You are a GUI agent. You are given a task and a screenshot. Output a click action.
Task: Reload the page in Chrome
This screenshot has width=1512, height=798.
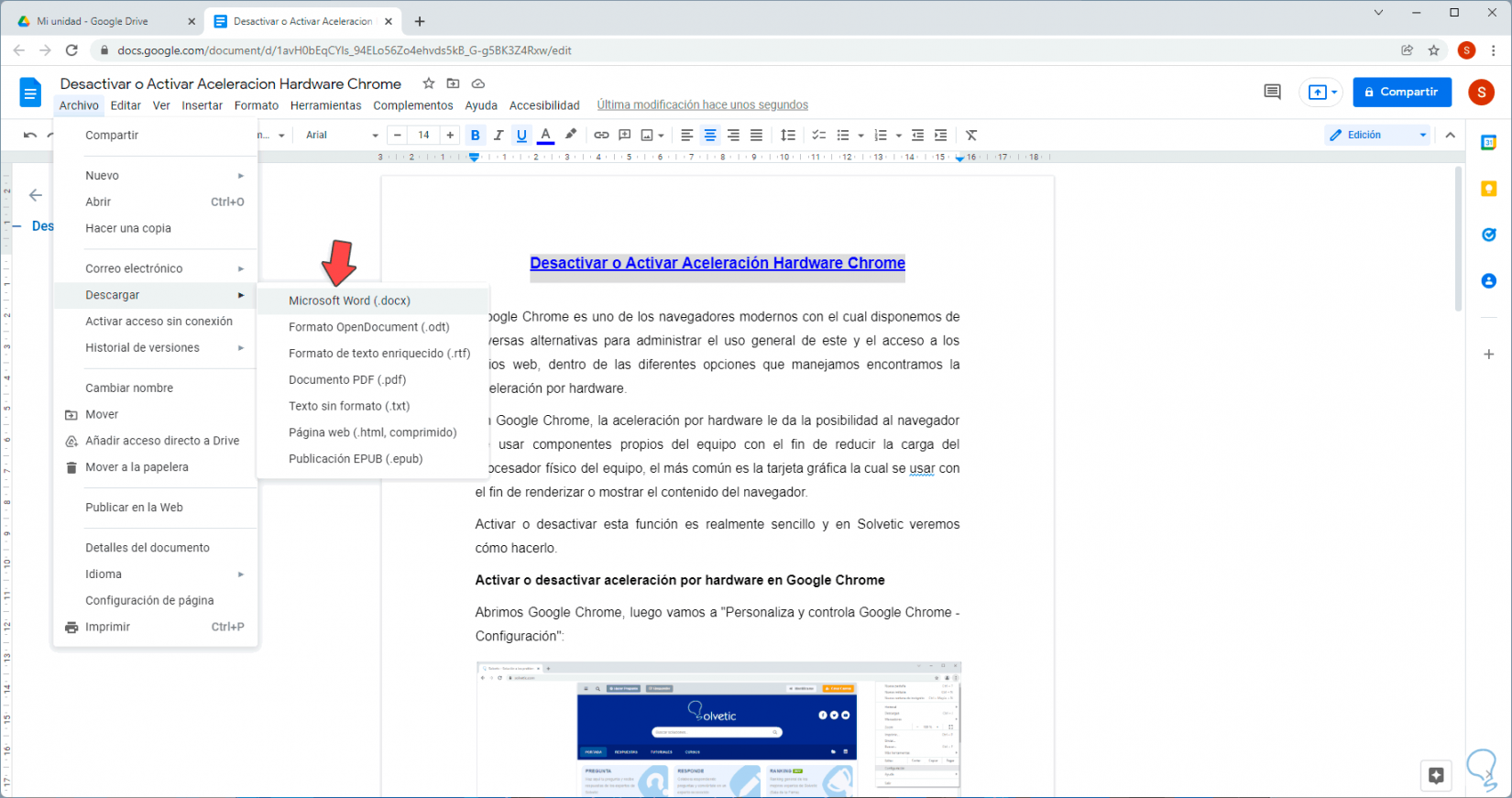71,50
